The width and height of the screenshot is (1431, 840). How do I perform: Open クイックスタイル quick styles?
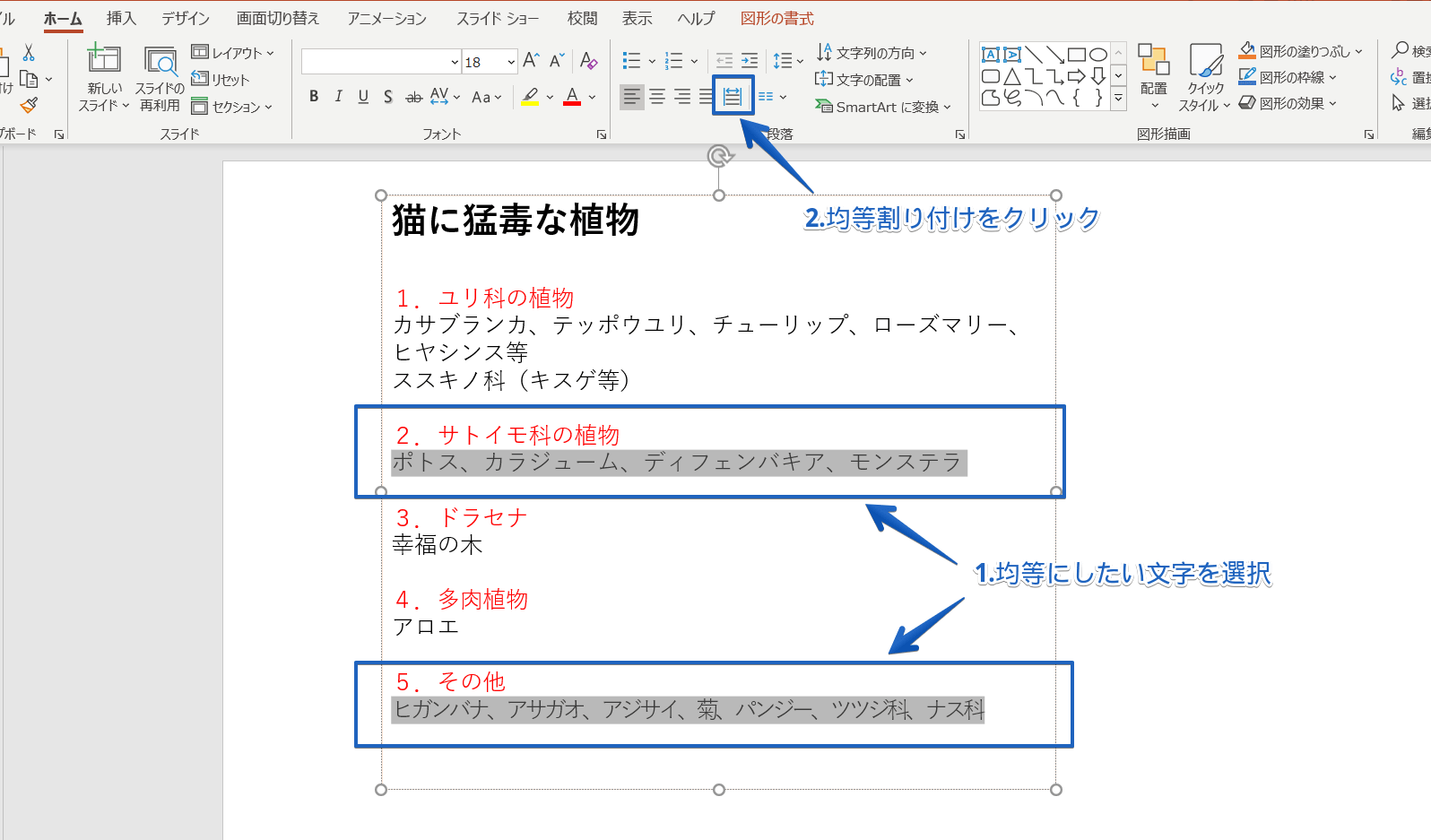tap(1204, 77)
